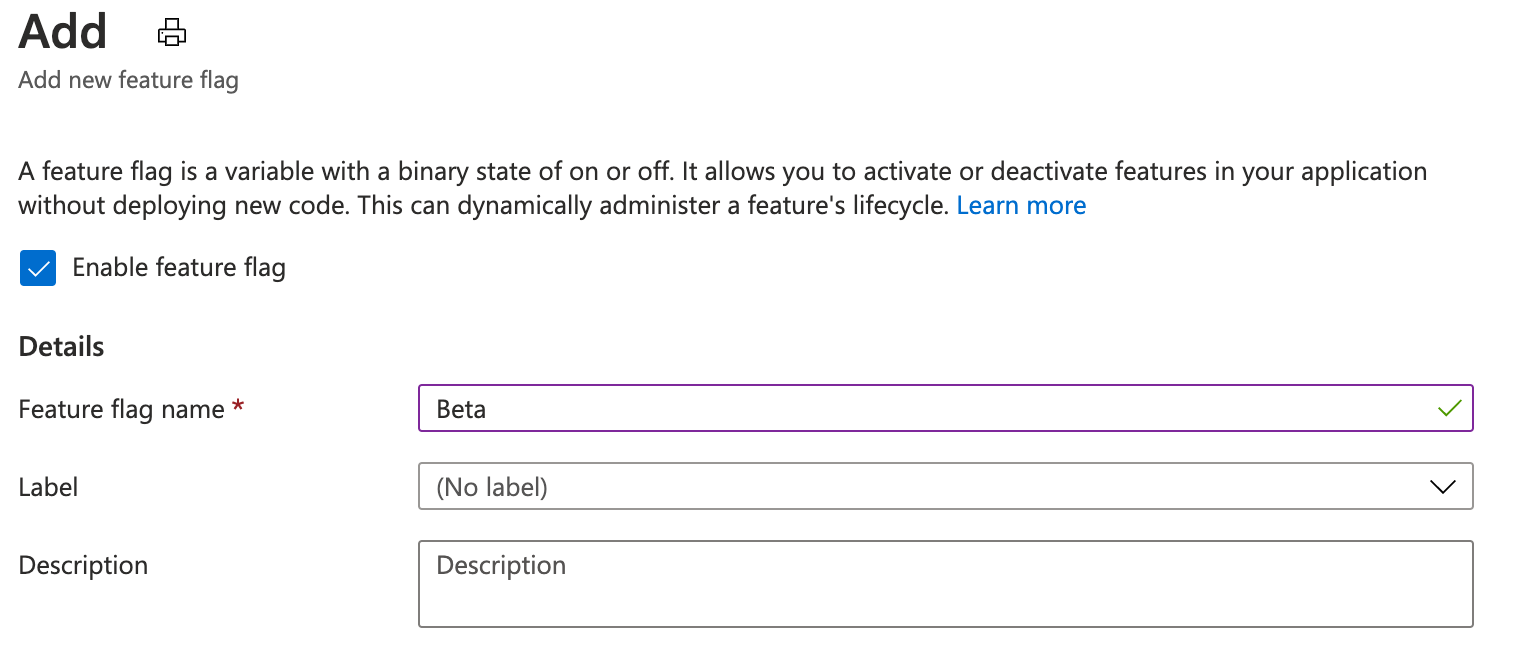Image resolution: width=1514 pixels, height=652 pixels.
Task: Click the downward chevron on the Label field
Action: tap(1442, 487)
